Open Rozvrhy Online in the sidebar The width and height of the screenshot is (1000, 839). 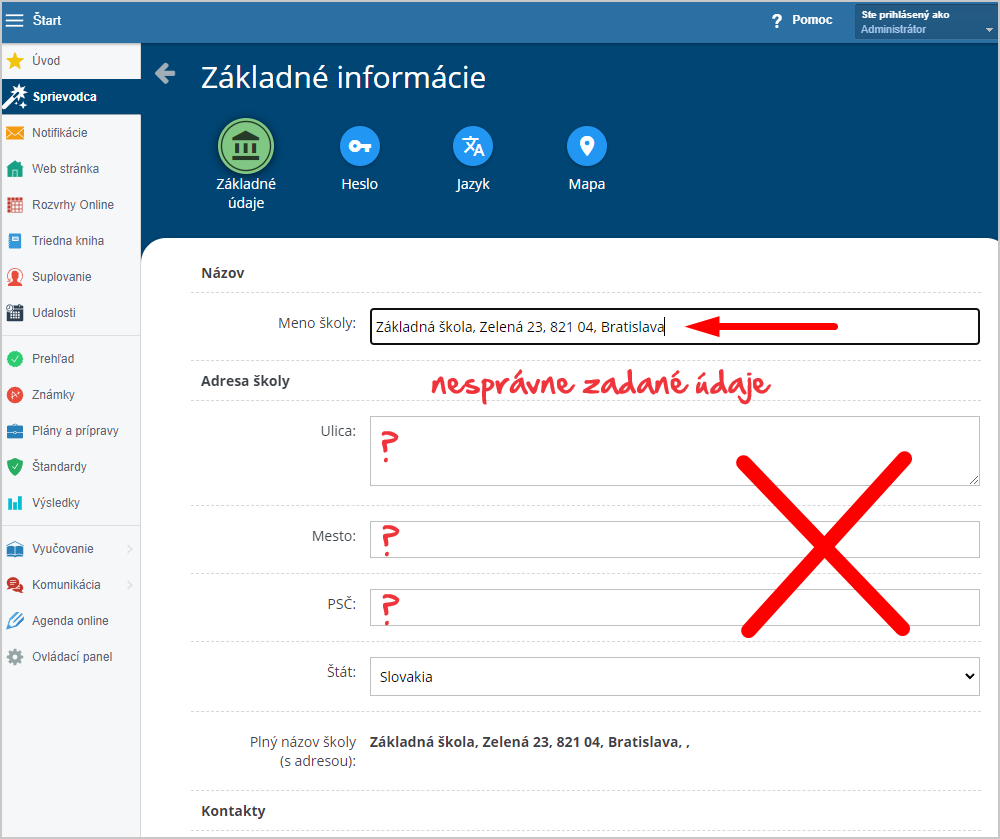[x=71, y=205]
